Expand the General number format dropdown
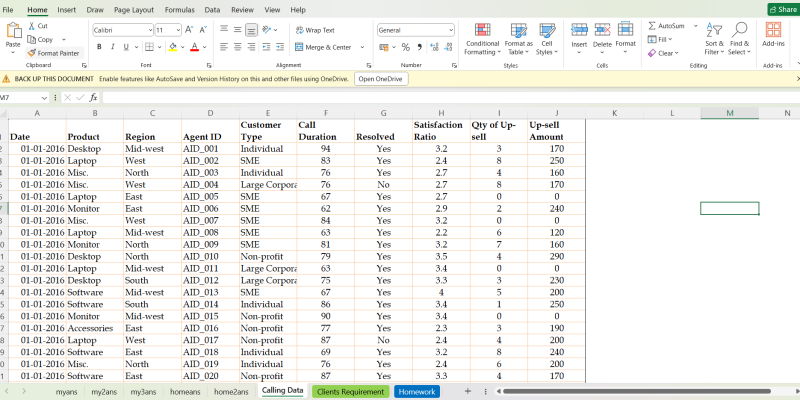The width and height of the screenshot is (800, 400). point(451,30)
